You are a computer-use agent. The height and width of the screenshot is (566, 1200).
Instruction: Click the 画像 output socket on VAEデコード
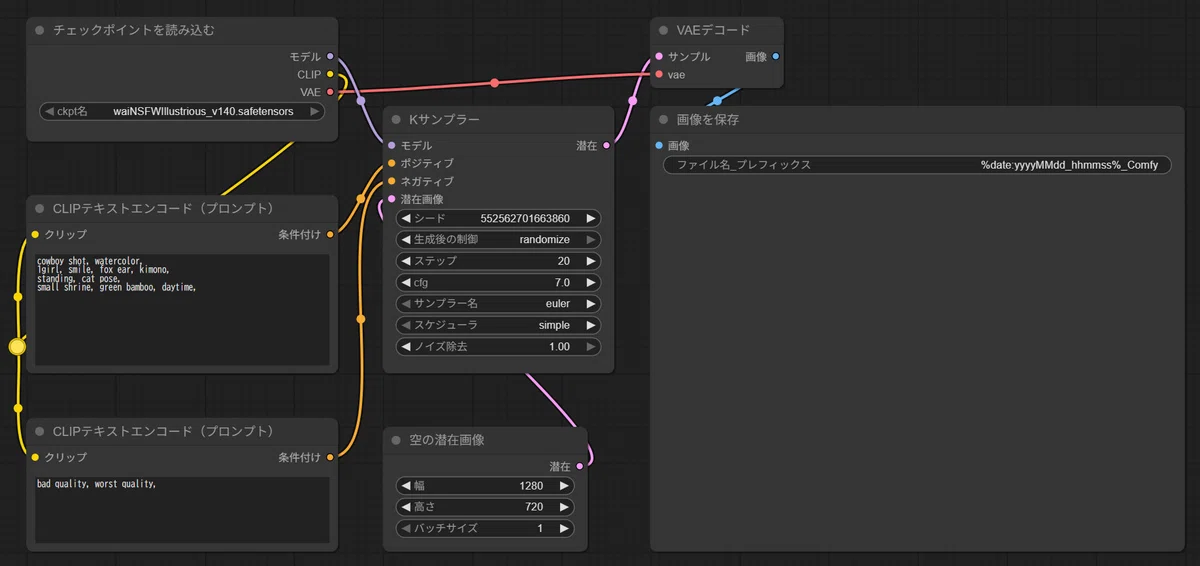776,57
